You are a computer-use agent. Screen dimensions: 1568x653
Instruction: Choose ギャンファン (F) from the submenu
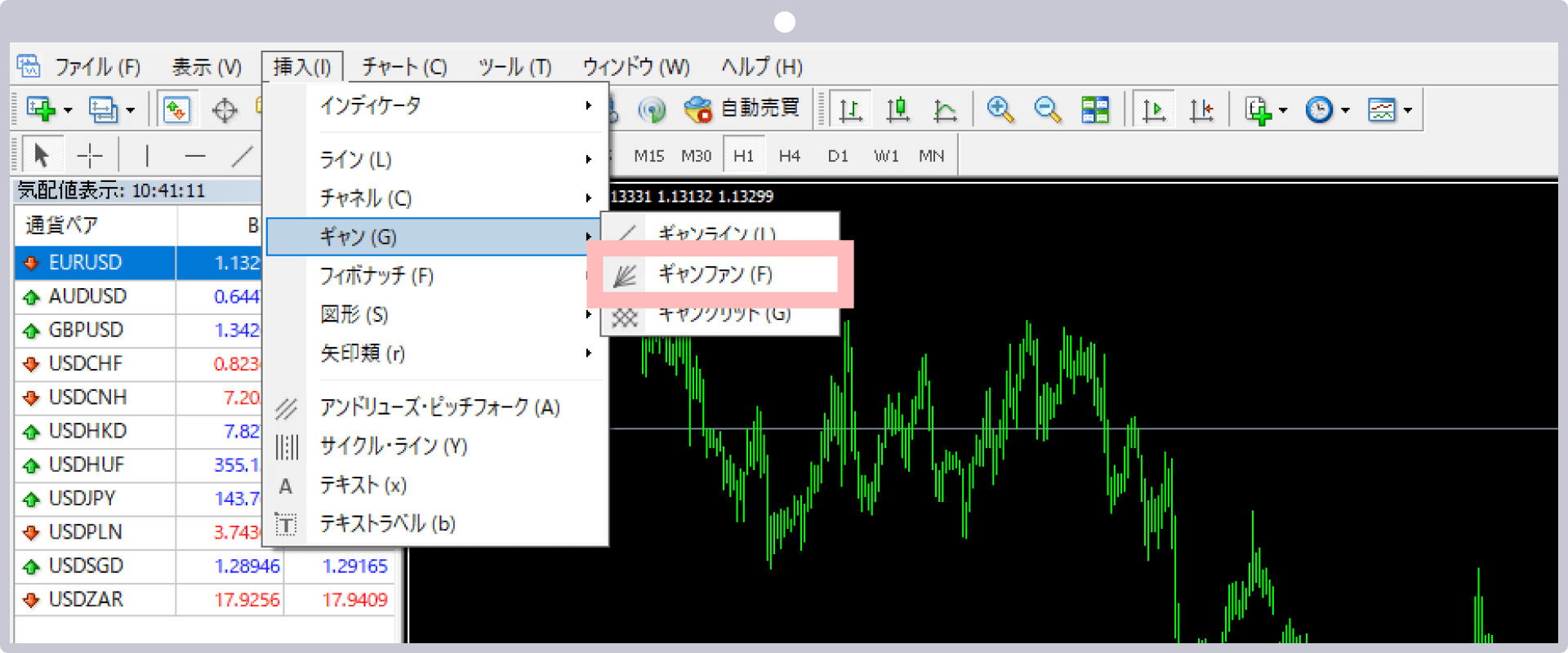(715, 274)
